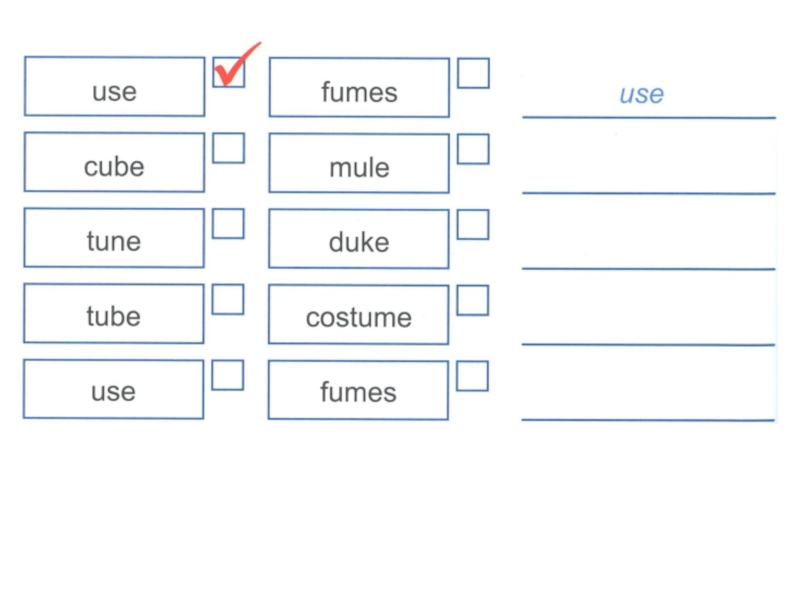The width and height of the screenshot is (800, 600).
Task: Choose the tube word box
Action: click(x=114, y=314)
